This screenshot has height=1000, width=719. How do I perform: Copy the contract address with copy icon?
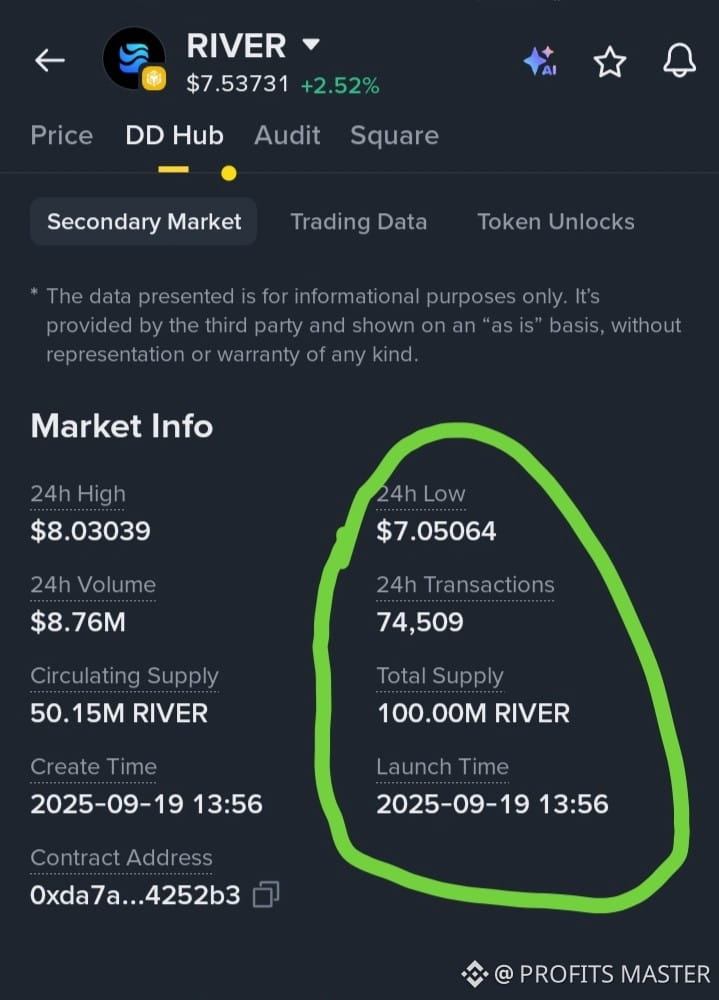pos(266,894)
